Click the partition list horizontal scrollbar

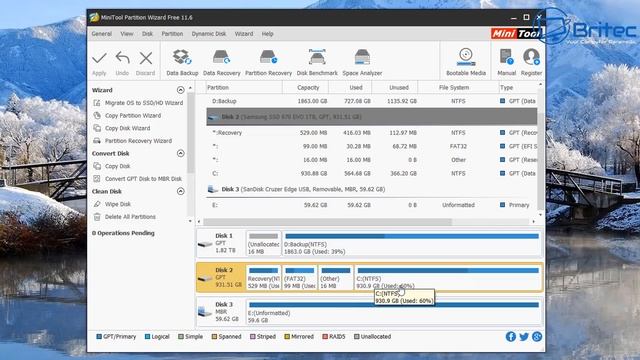[328, 222]
